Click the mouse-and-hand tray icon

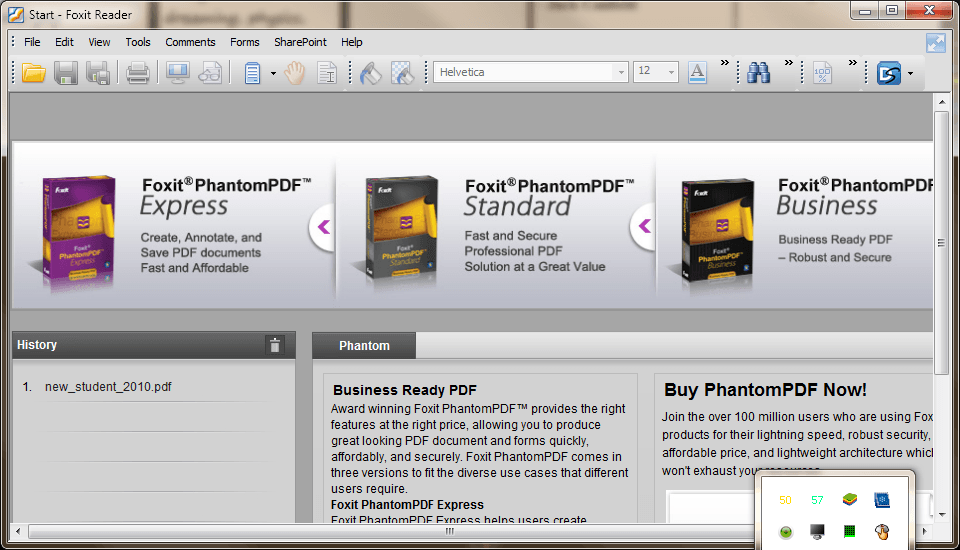pos(882,532)
